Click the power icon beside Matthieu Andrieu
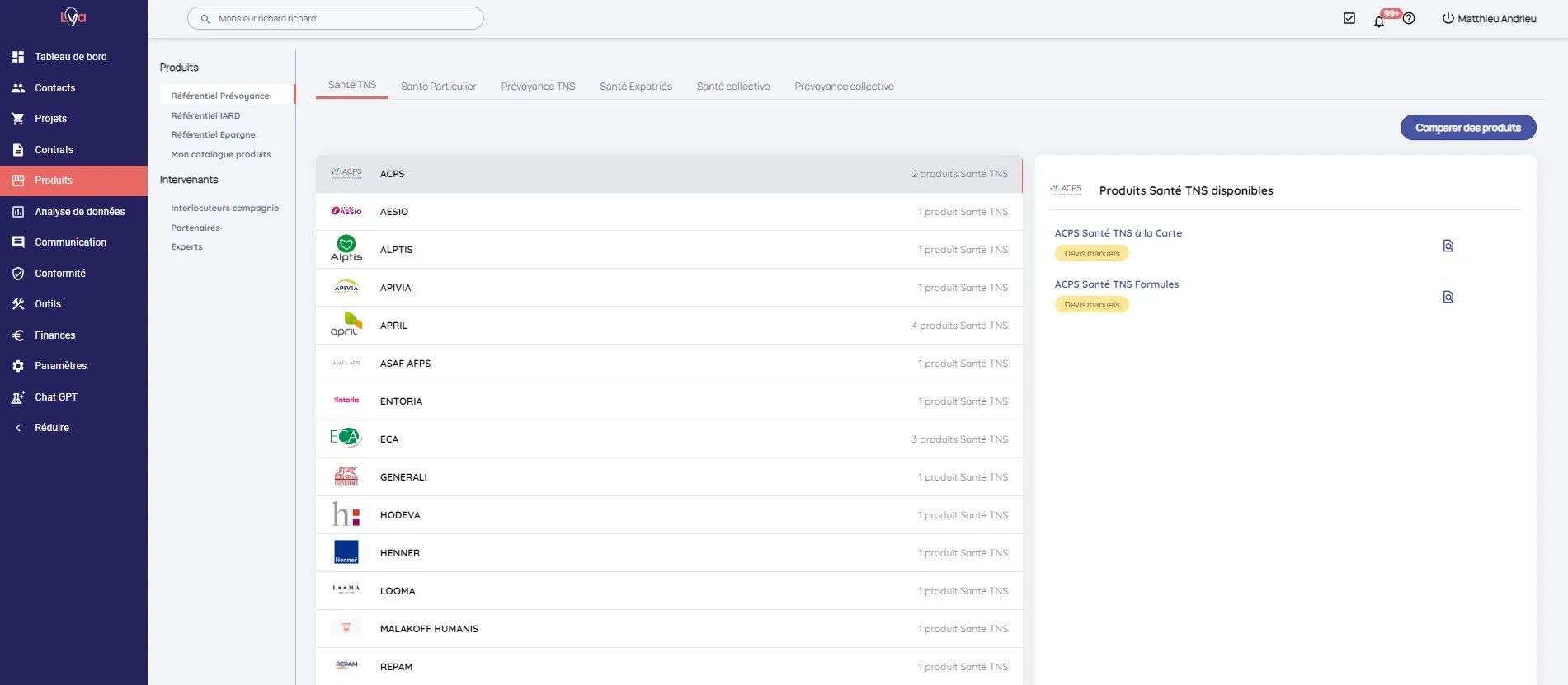The width and height of the screenshot is (1568, 685). tap(1448, 18)
